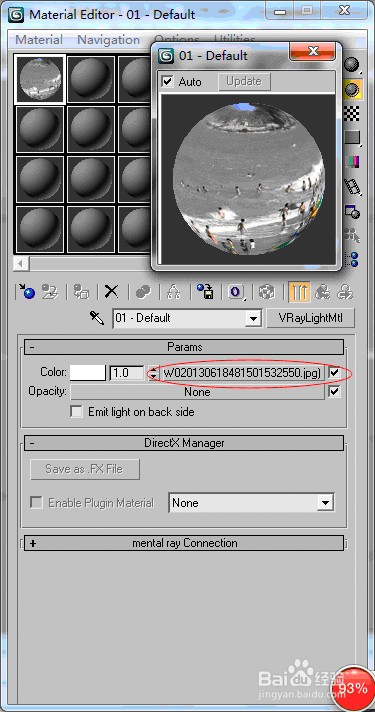Open the 01 - Default material name dropdown
The image size is (375, 712).
[x=253, y=318]
